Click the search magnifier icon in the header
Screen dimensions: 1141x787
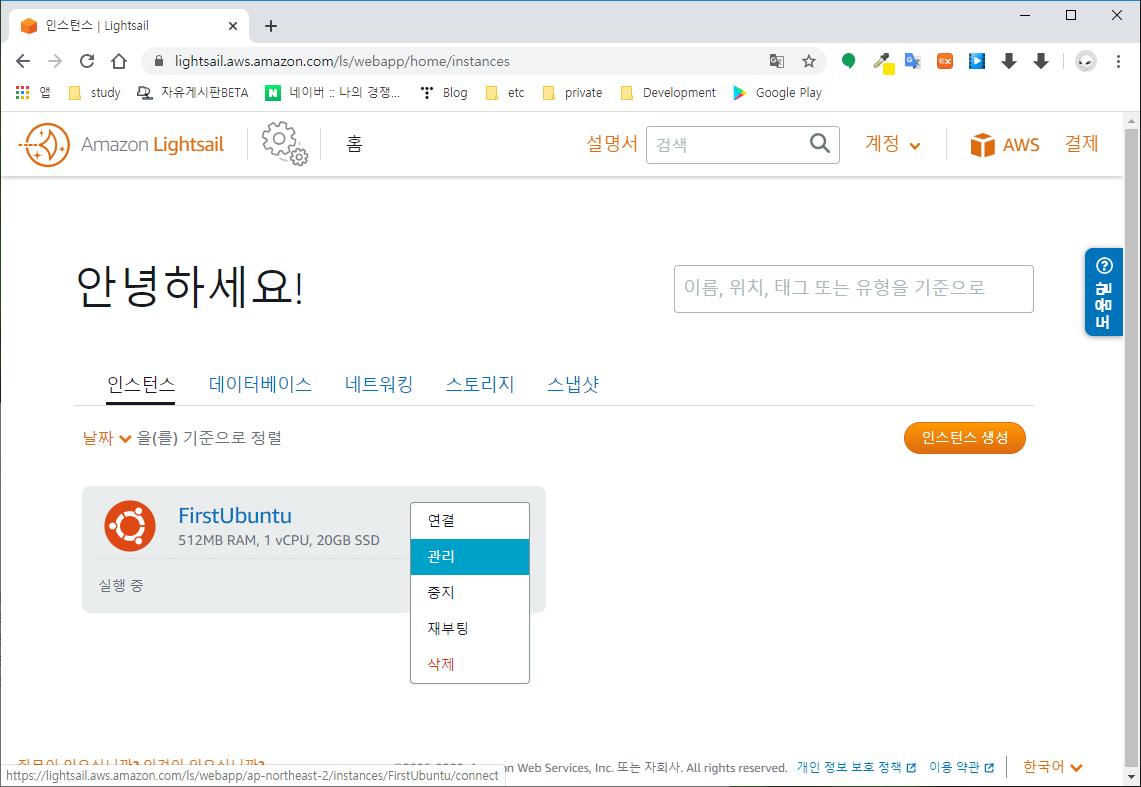click(x=820, y=143)
